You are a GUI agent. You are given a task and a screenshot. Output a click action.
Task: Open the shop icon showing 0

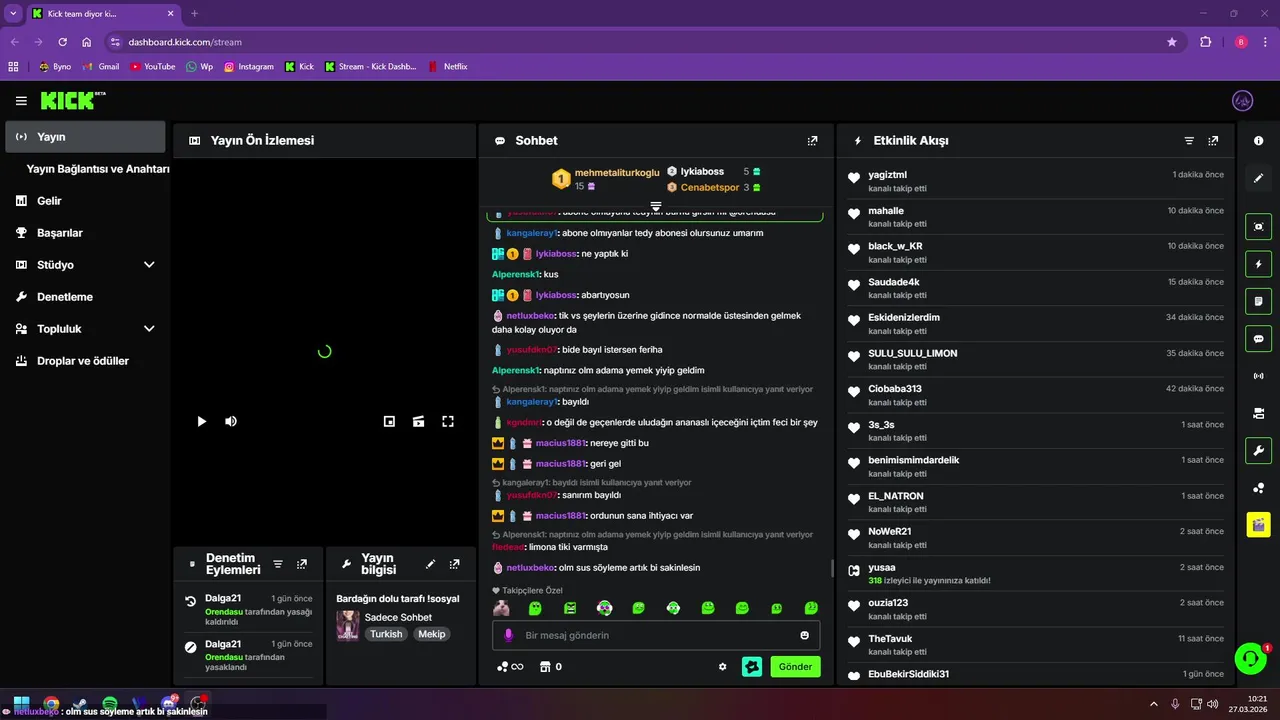click(x=550, y=667)
